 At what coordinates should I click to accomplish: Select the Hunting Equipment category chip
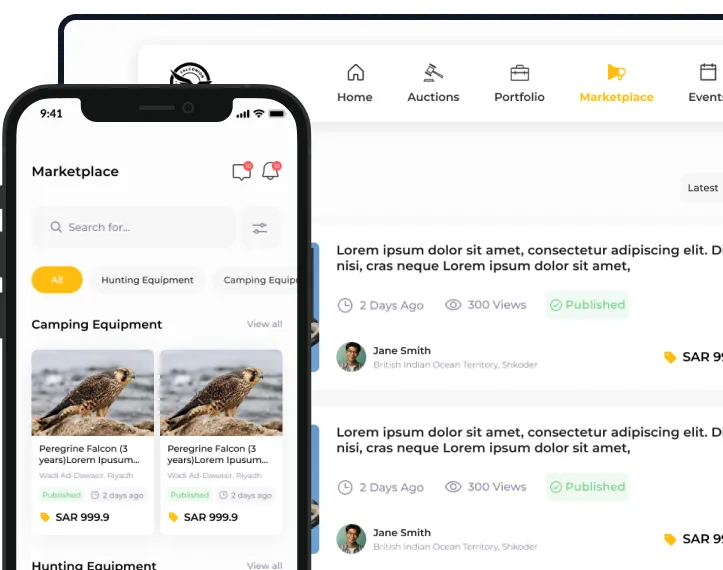click(148, 280)
